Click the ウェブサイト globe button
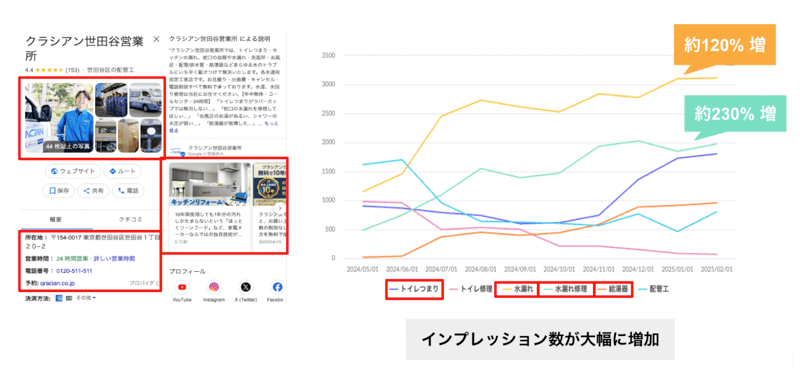 pyautogui.click(x=73, y=171)
